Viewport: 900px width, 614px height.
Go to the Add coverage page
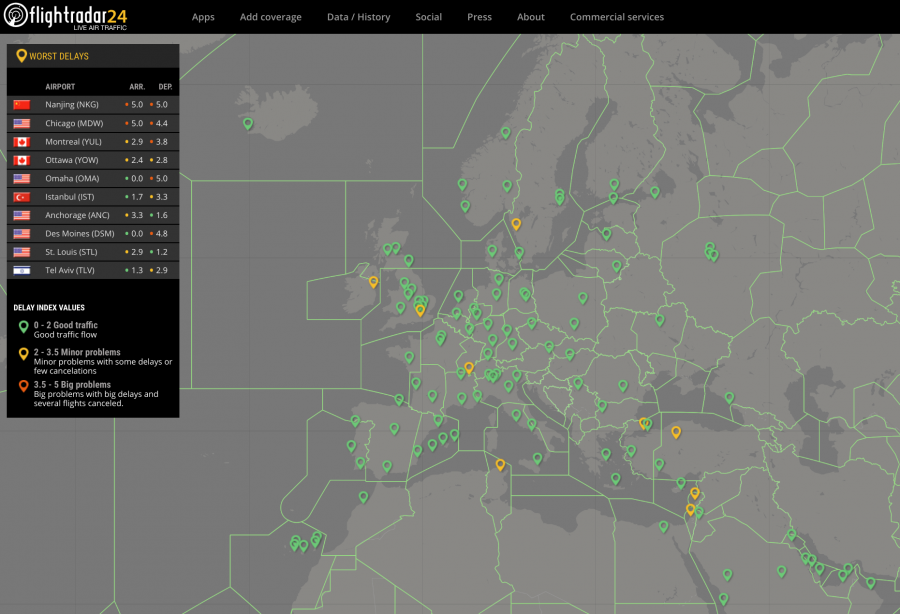pyautogui.click(x=270, y=17)
